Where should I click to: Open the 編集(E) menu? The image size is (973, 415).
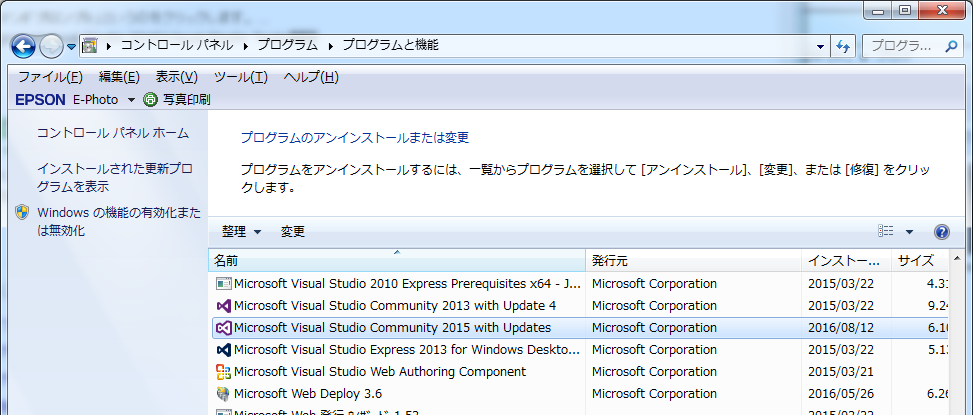pyautogui.click(x=119, y=78)
